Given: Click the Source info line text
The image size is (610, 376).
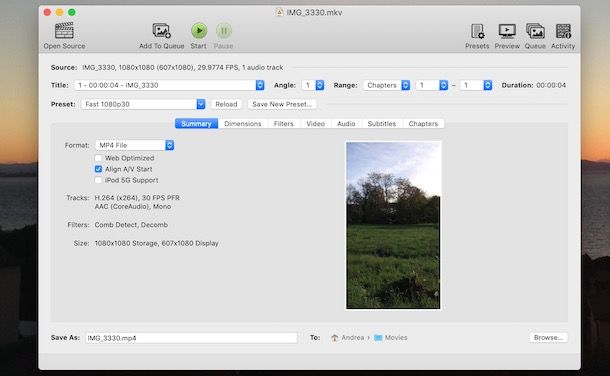Looking at the screenshot, I should [x=182, y=68].
